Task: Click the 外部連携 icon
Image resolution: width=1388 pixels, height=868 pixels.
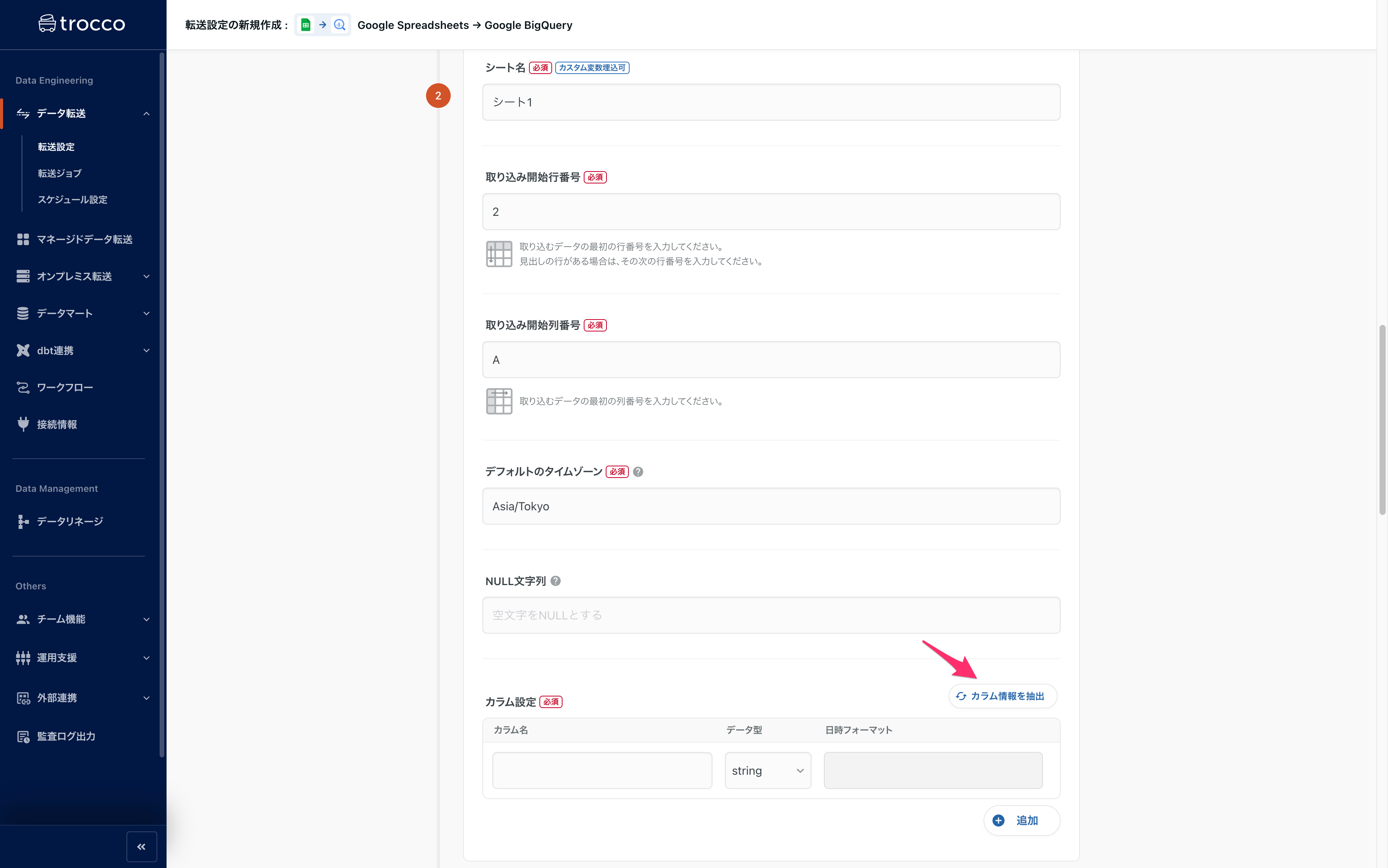Action: tap(23, 698)
